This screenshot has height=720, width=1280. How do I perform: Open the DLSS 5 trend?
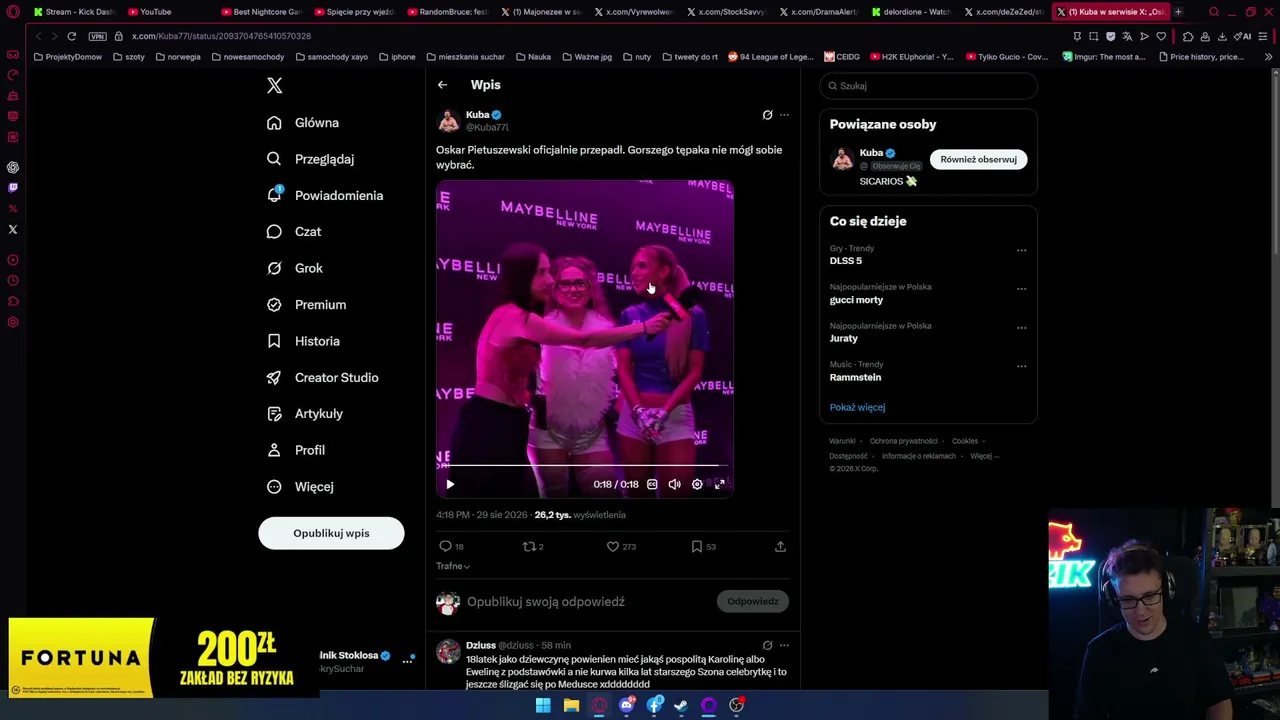[x=846, y=261]
